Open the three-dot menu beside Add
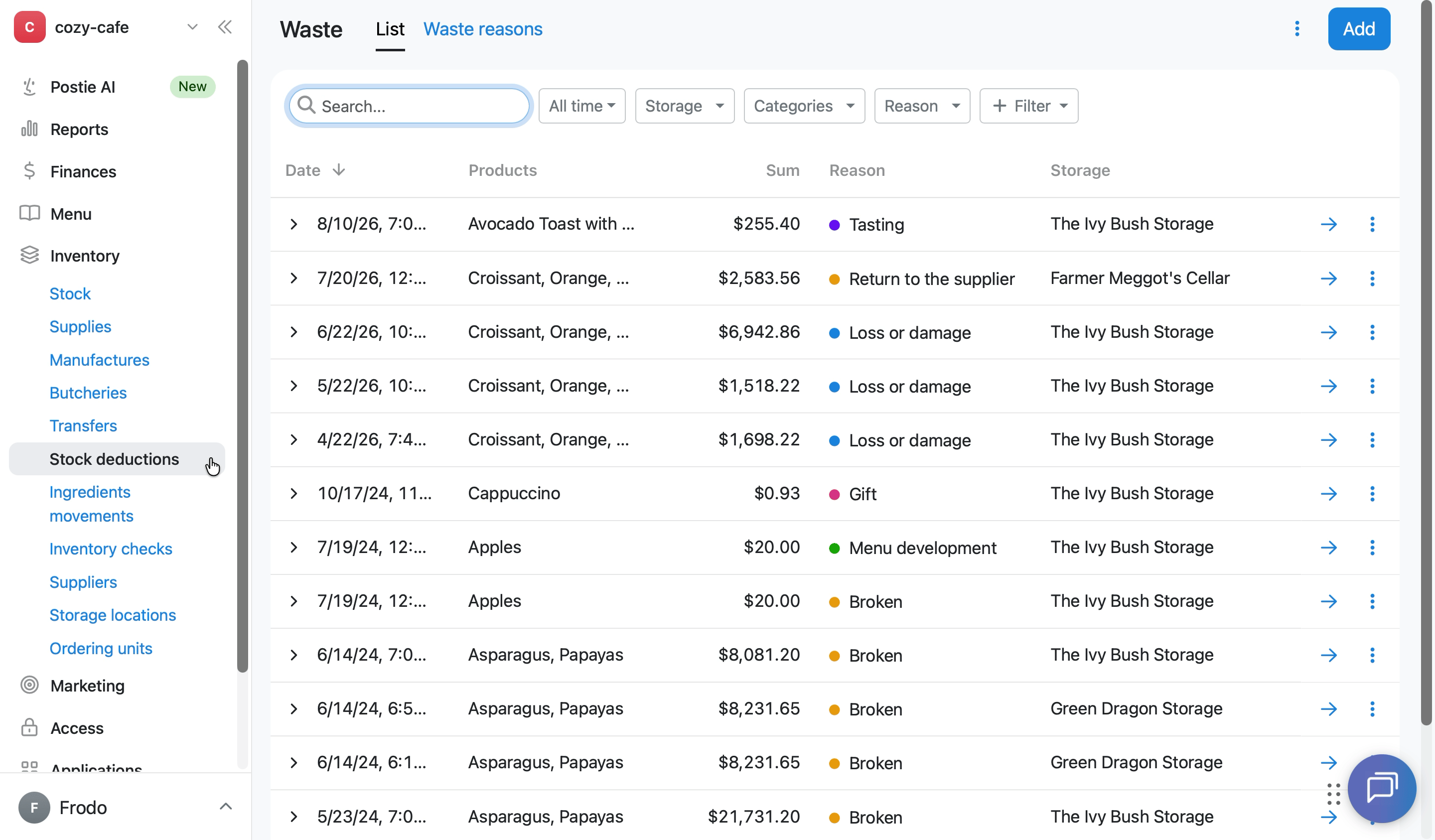Viewport: 1435px width, 840px height. (x=1296, y=28)
